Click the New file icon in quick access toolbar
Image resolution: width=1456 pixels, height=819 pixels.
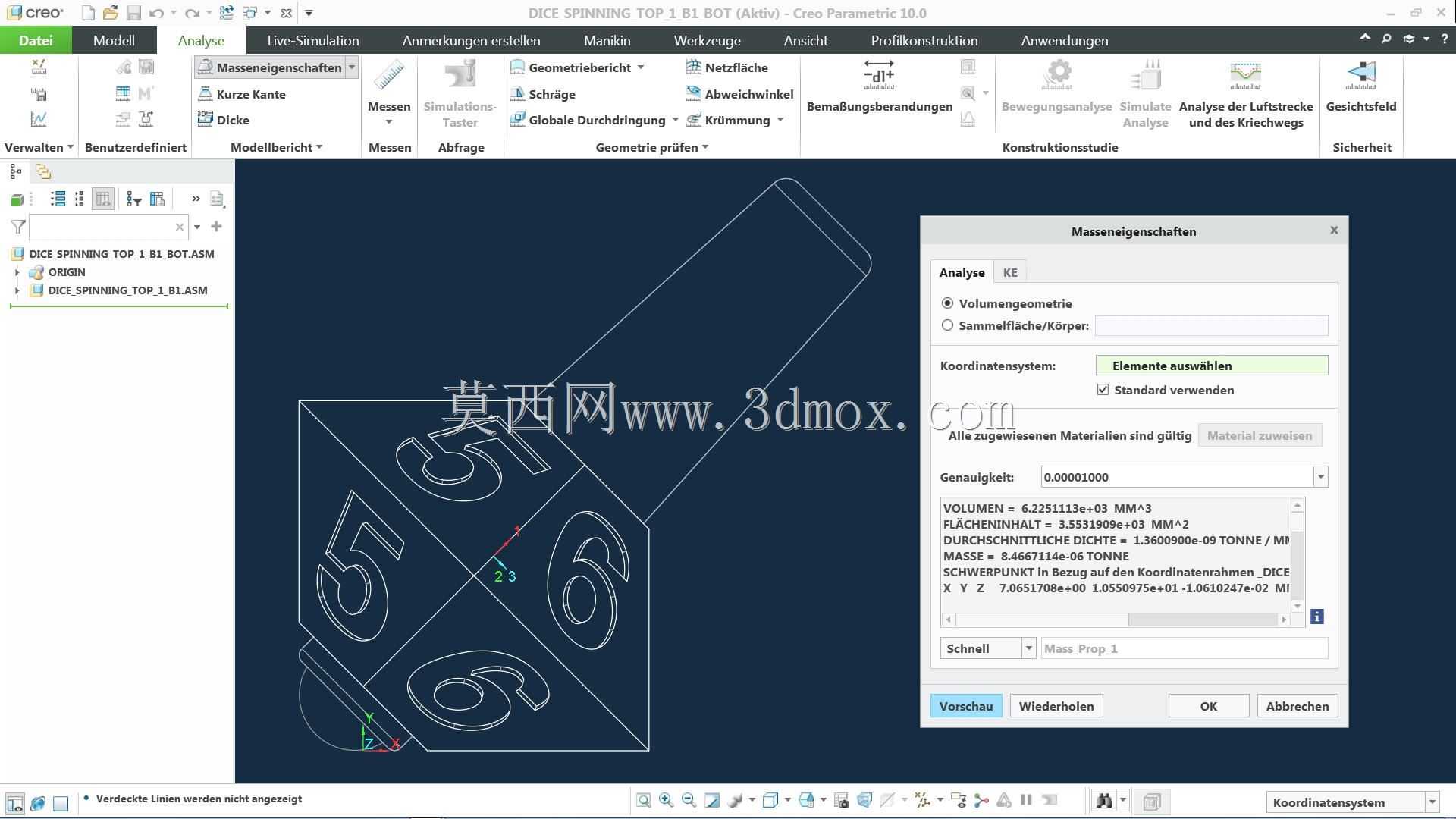point(88,13)
